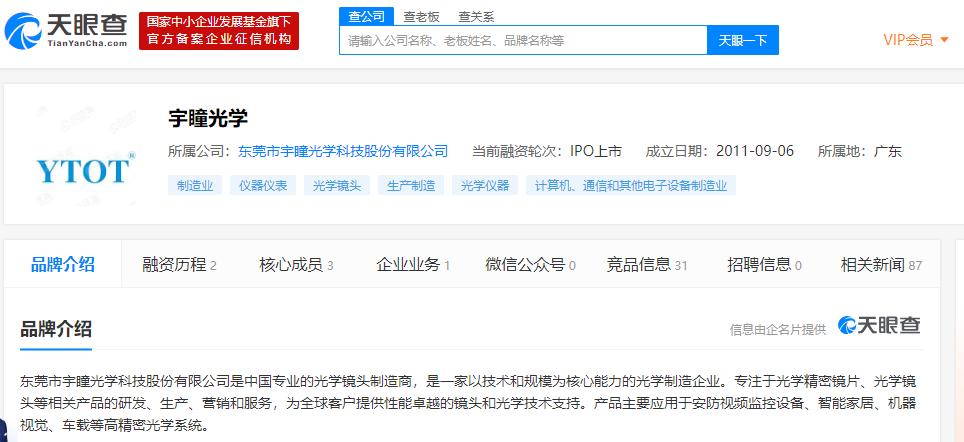The image size is (964, 442).
Task: Focus the company name search field
Action: pyautogui.click(x=523, y=40)
